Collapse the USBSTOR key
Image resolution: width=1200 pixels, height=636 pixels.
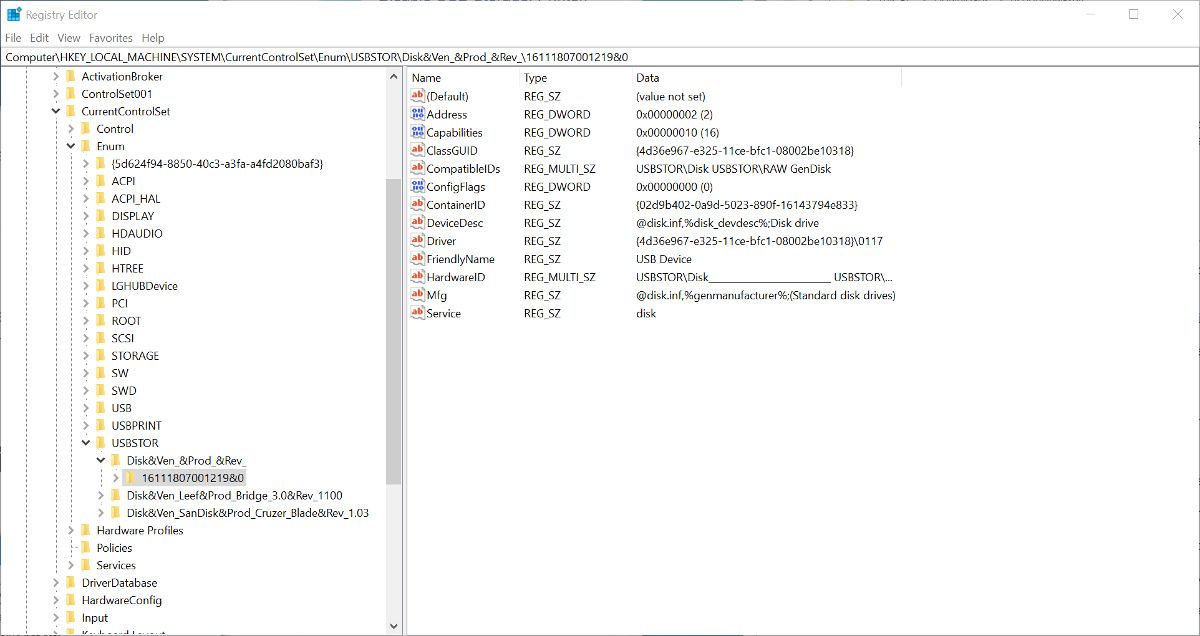(x=86, y=443)
